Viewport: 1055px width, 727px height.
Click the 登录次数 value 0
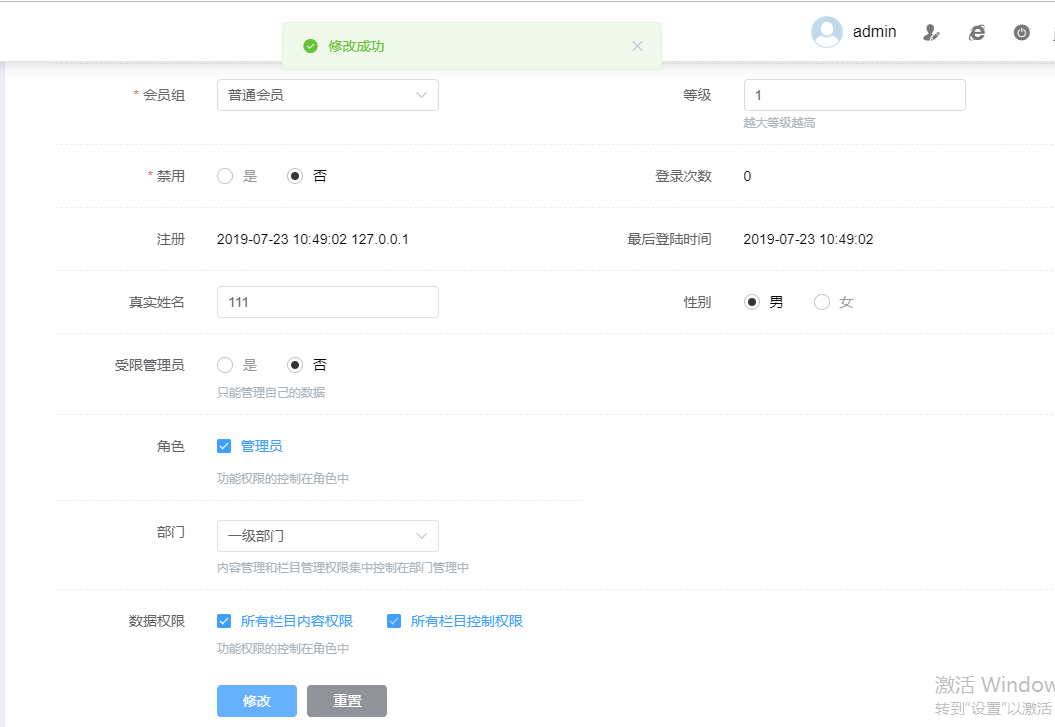(x=747, y=176)
